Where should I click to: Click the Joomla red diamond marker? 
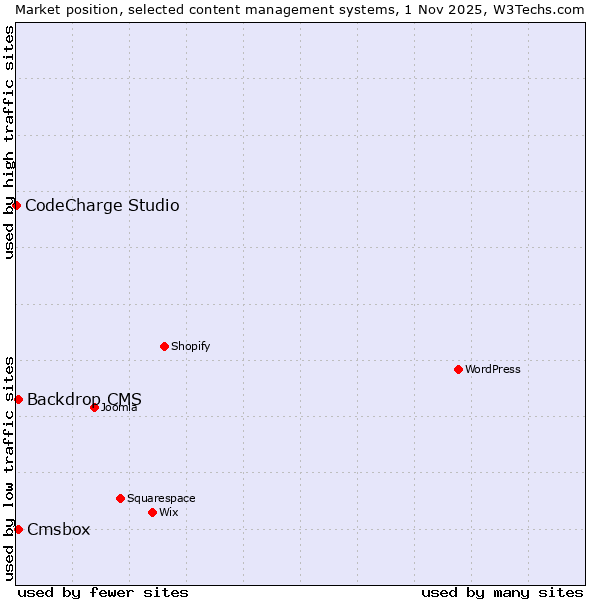tap(94, 407)
